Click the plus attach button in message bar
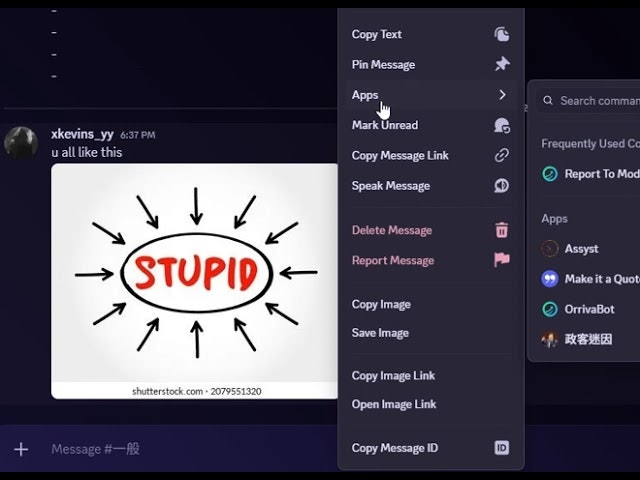This screenshot has height=480, width=640. click(21, 449)
